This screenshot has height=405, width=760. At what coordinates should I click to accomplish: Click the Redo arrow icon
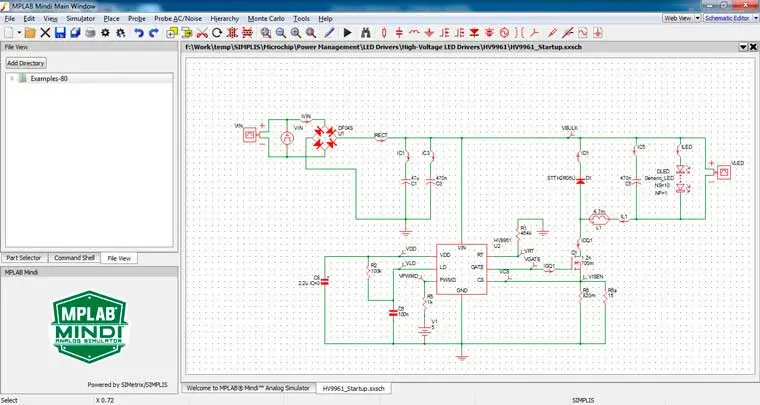point(153,33)
